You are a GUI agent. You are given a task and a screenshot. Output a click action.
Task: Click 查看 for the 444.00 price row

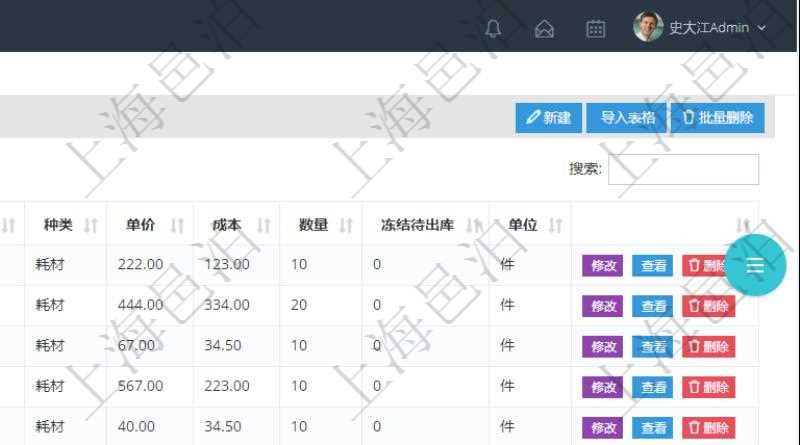(653, 306)
